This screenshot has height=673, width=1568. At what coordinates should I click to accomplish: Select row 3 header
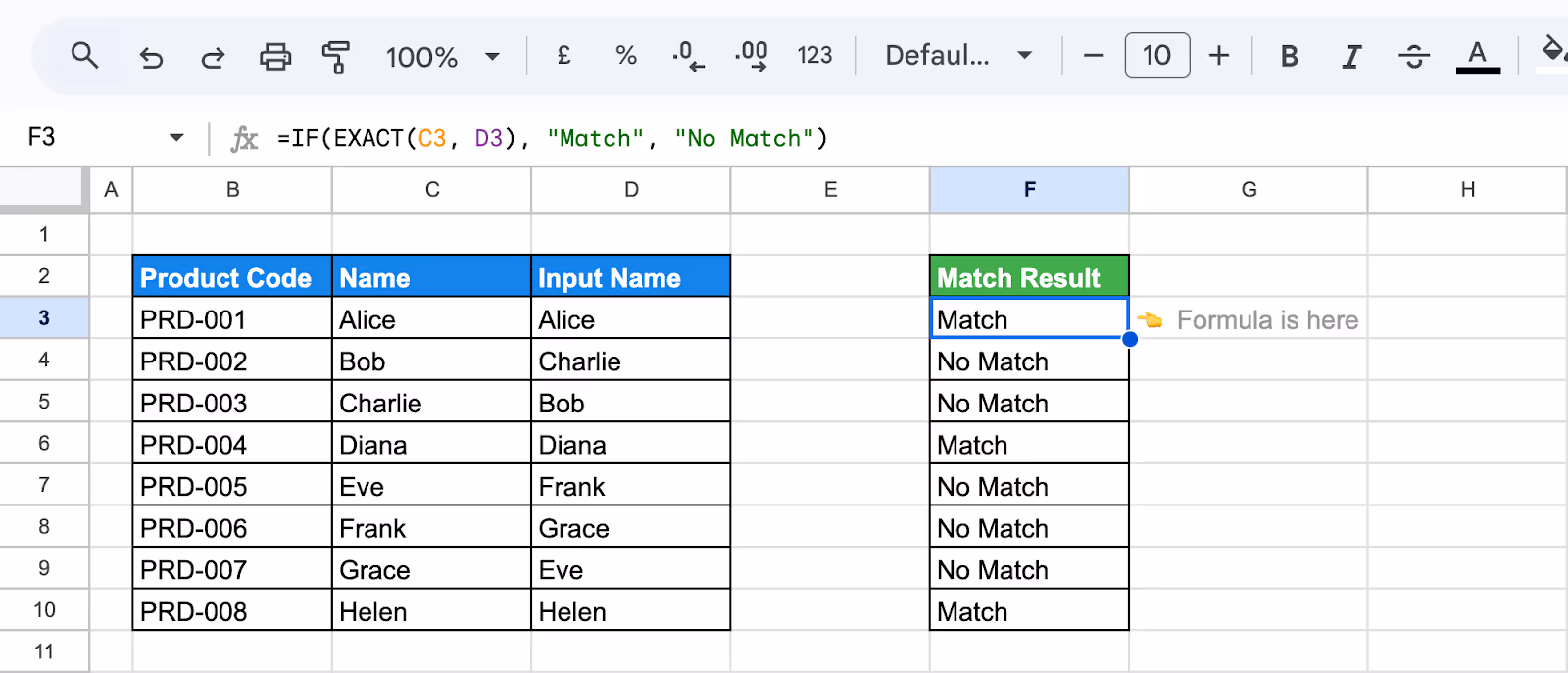click(44, 317)
